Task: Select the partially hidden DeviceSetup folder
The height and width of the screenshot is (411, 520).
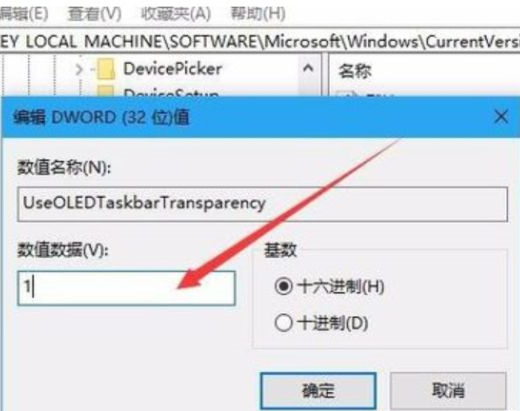Action: 171,93
